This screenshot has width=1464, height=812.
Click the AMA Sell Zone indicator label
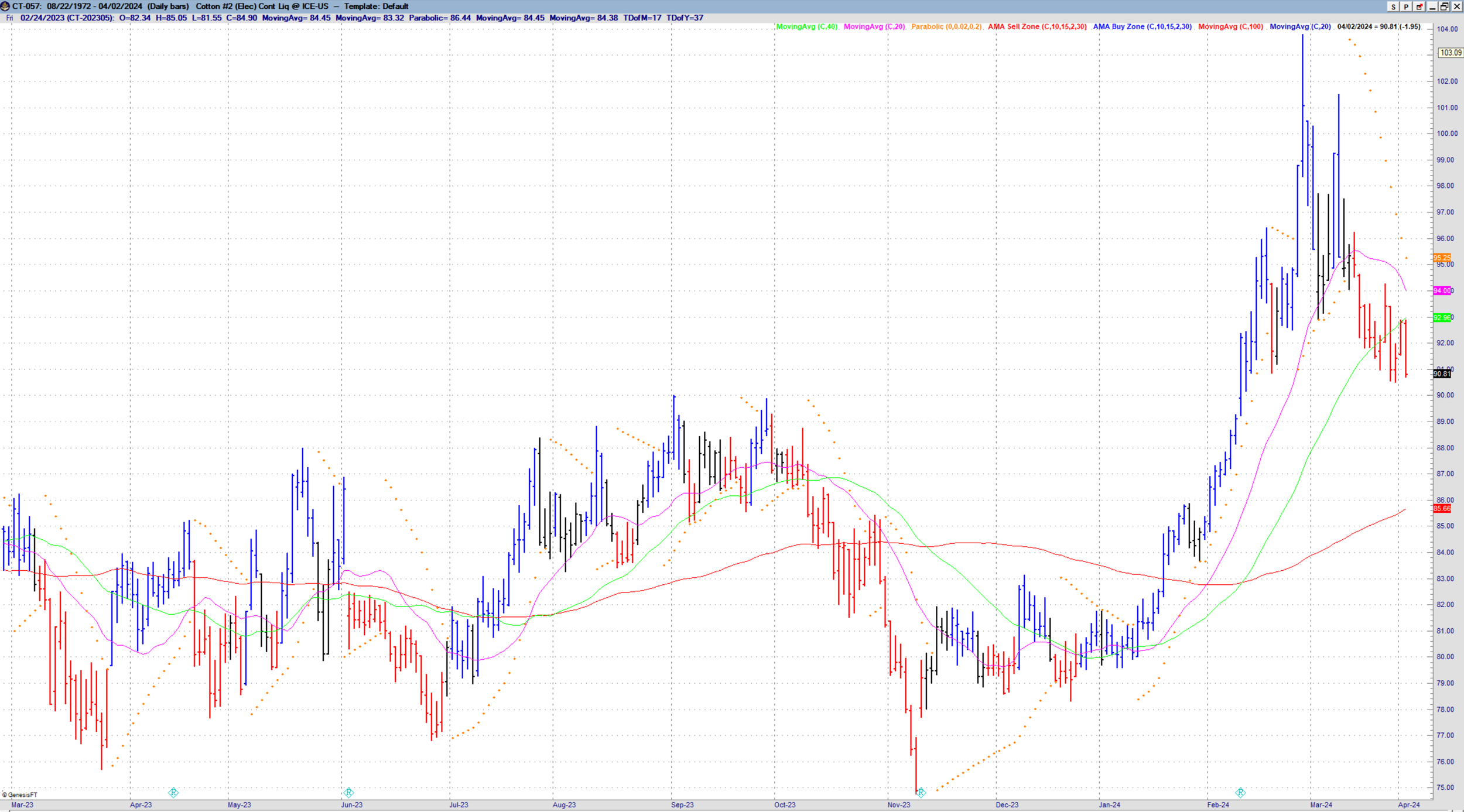1037,27
